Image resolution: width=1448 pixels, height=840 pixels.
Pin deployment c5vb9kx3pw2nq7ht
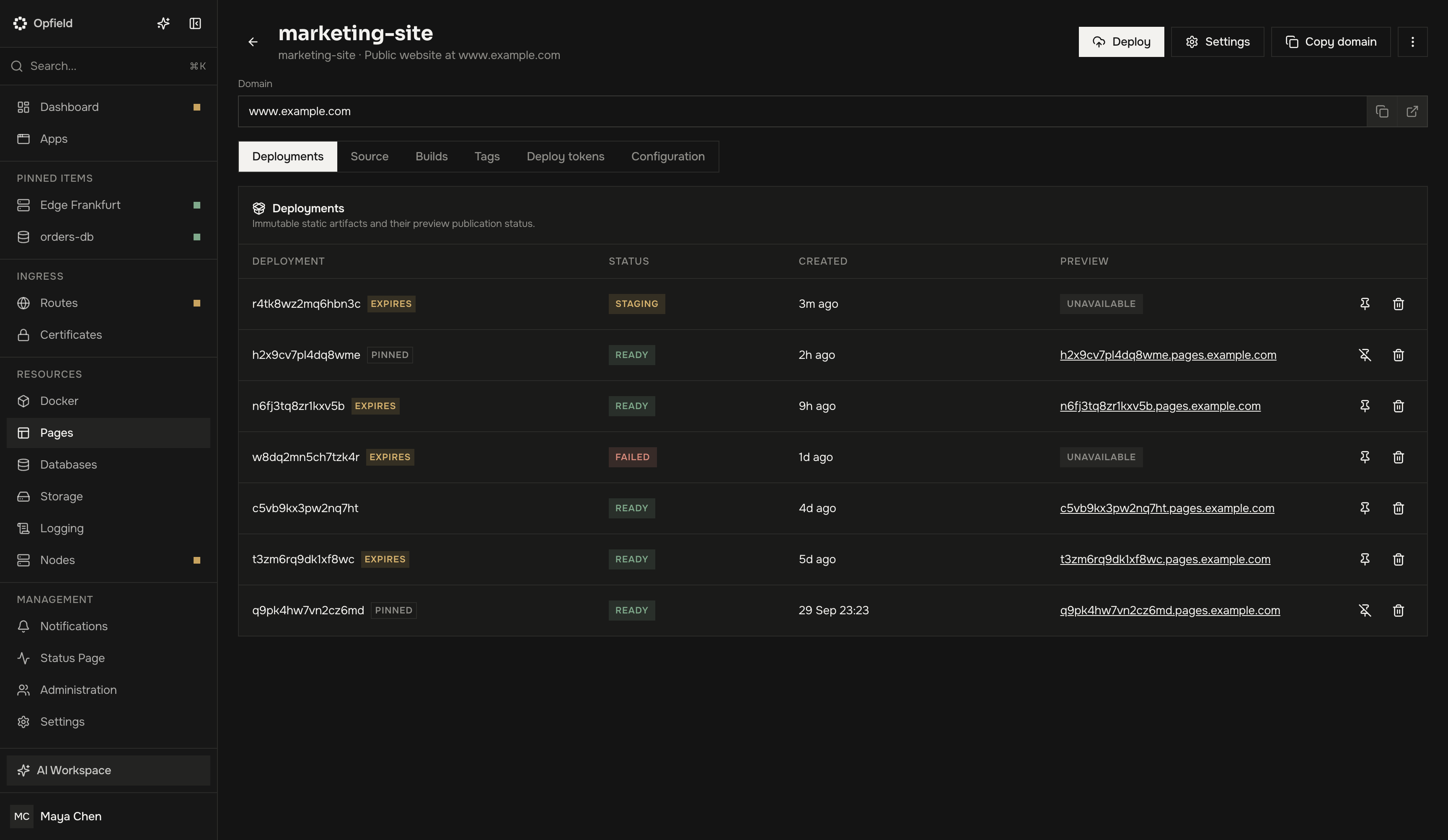coord(1365,508)
